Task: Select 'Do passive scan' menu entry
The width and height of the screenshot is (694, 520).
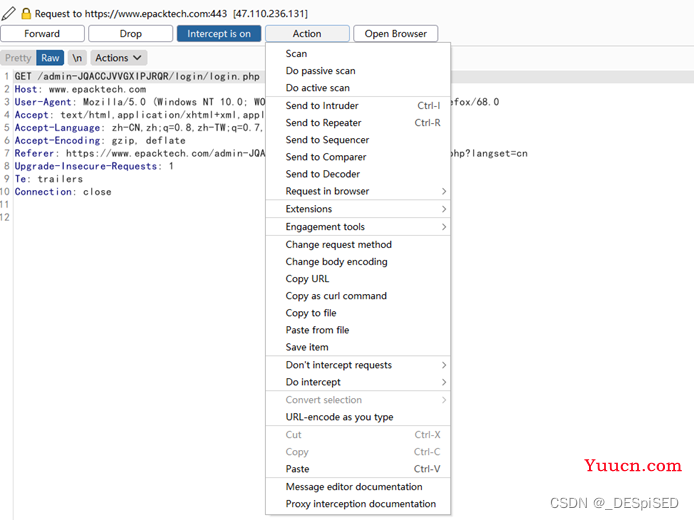Action: 358,71
